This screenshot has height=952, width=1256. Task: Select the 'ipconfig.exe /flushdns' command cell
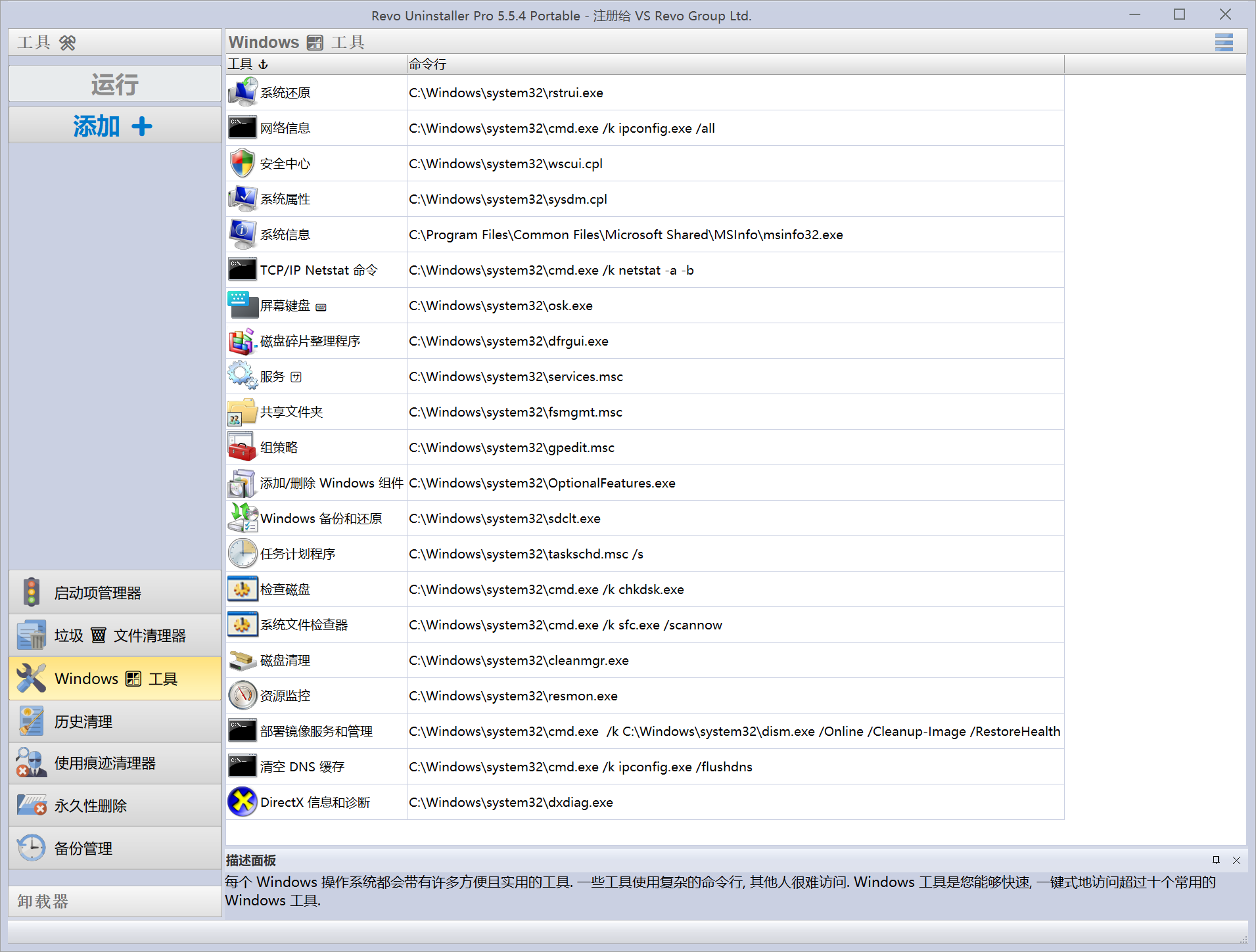[x=735, y=767]
